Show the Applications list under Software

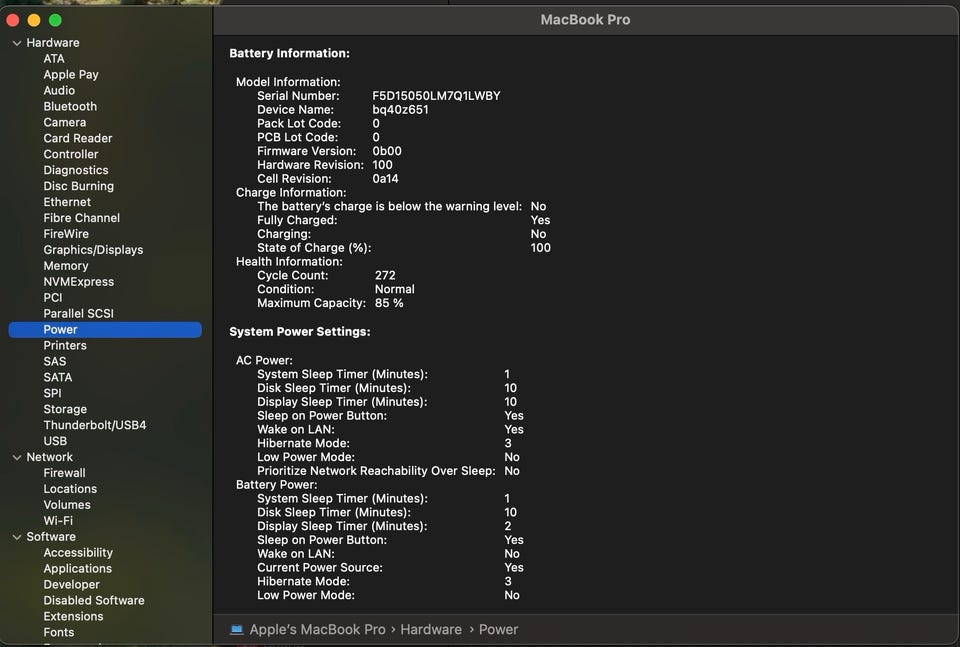77,569
